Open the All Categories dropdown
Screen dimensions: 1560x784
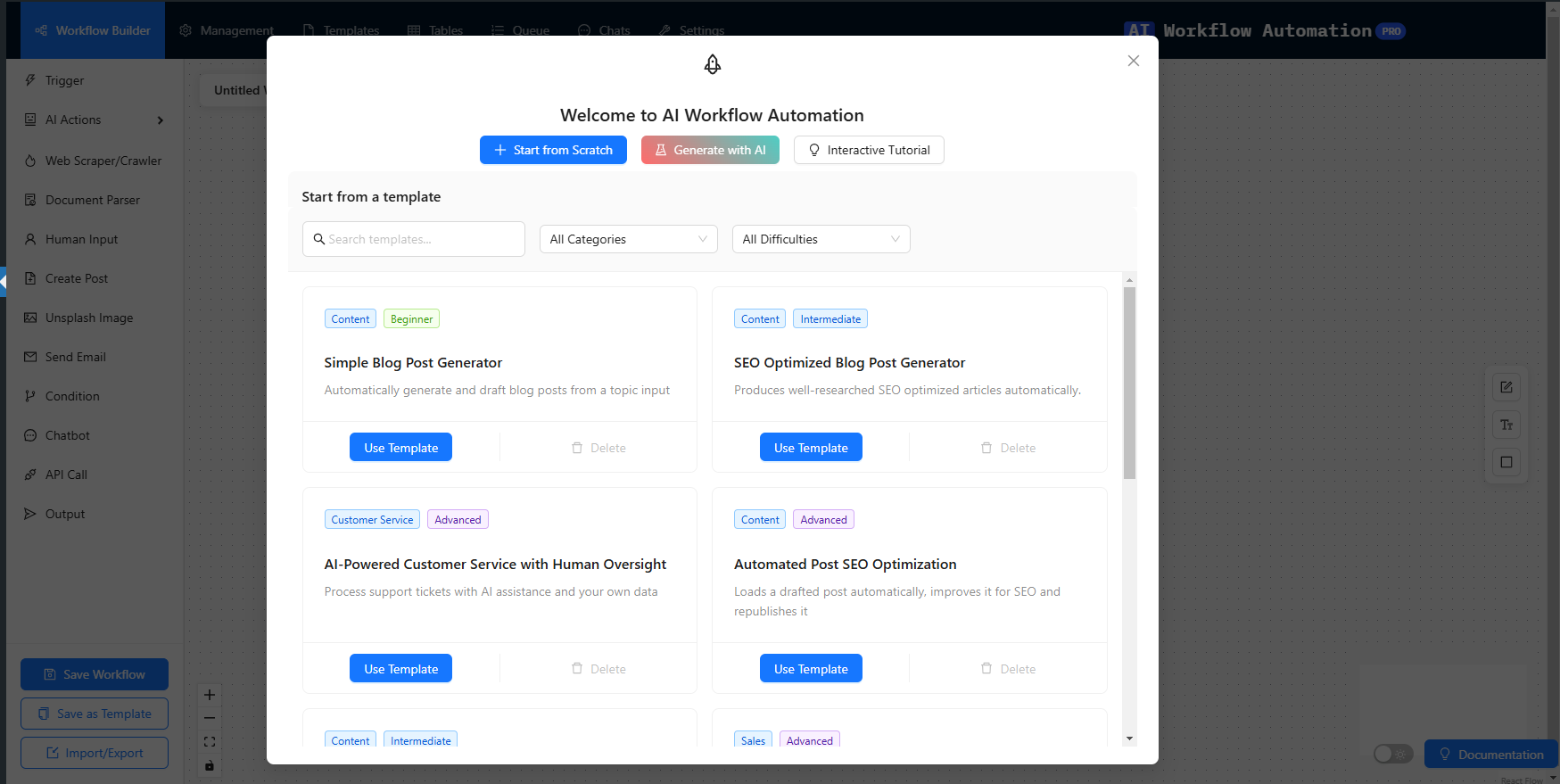tap(628, 239)
